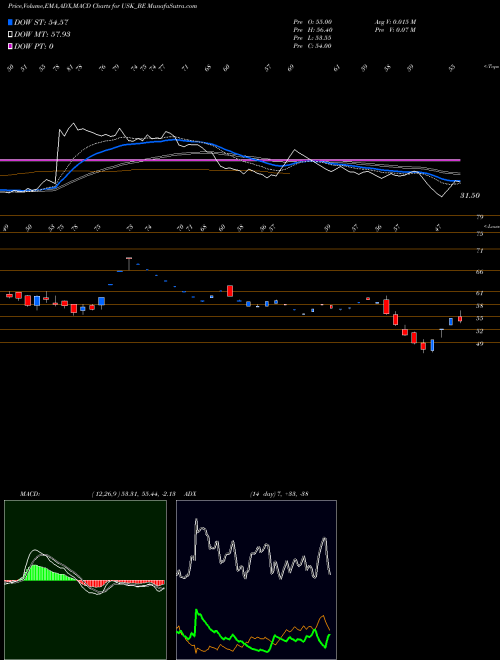The width and height of the screenshot is (500, 660).
Task: Click the 'Pre C: 54.00' value
Action: click(x=312, y=46)
